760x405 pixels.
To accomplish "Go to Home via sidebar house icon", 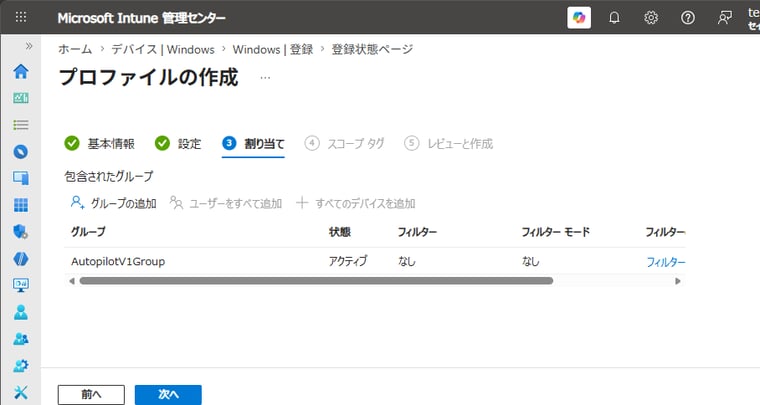I will [21, 72].
